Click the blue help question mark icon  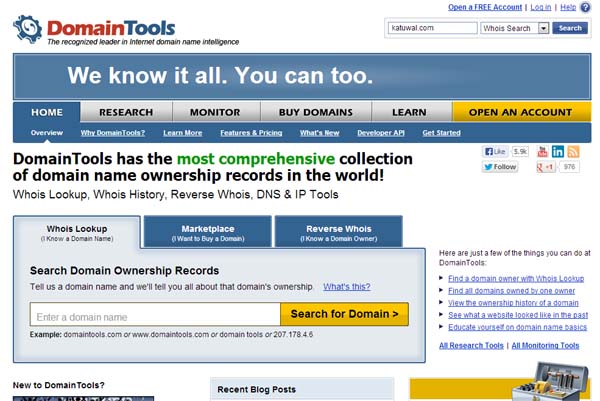tap(584, 7)
